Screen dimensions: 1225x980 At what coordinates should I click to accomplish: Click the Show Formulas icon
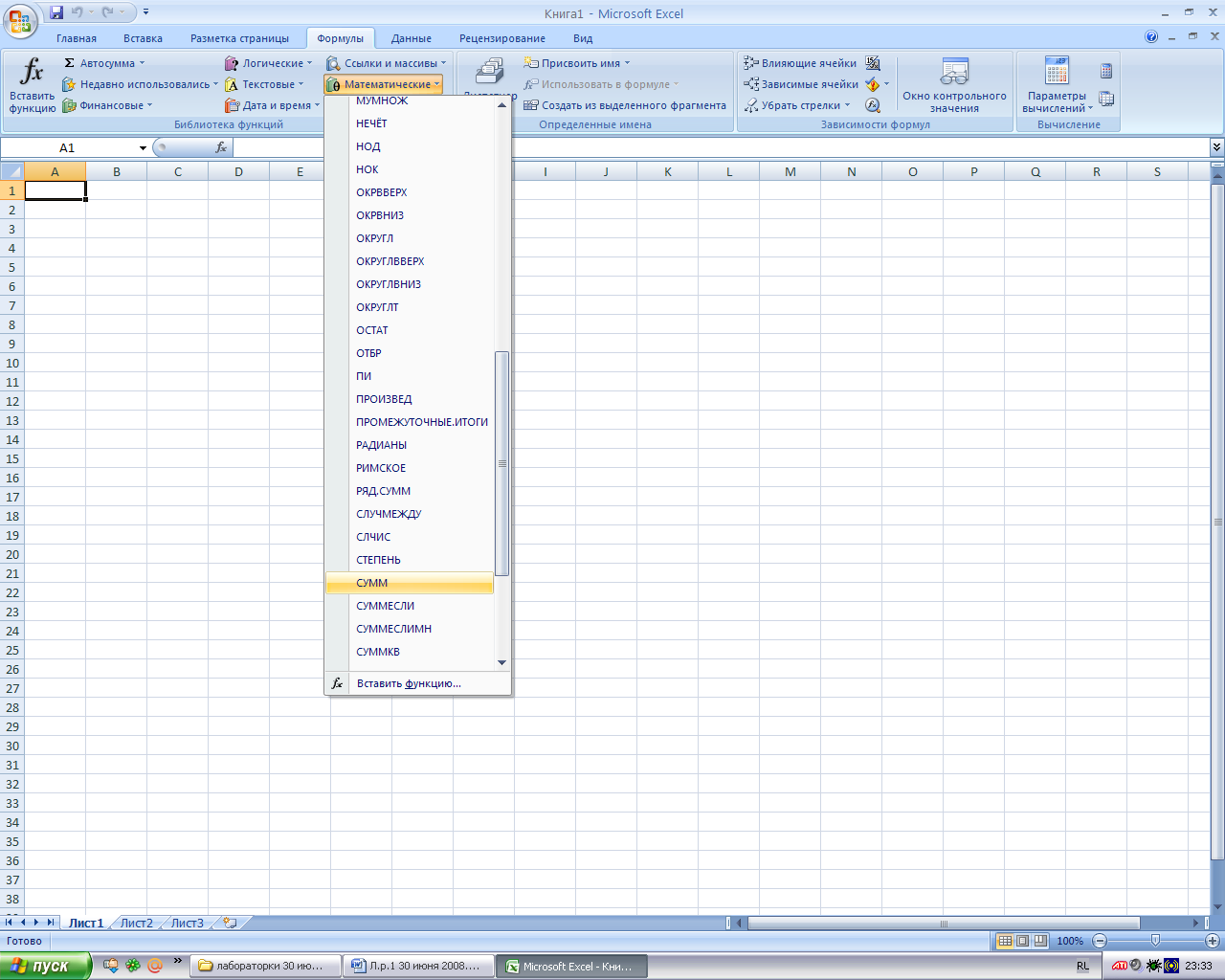tap(873, 63)
